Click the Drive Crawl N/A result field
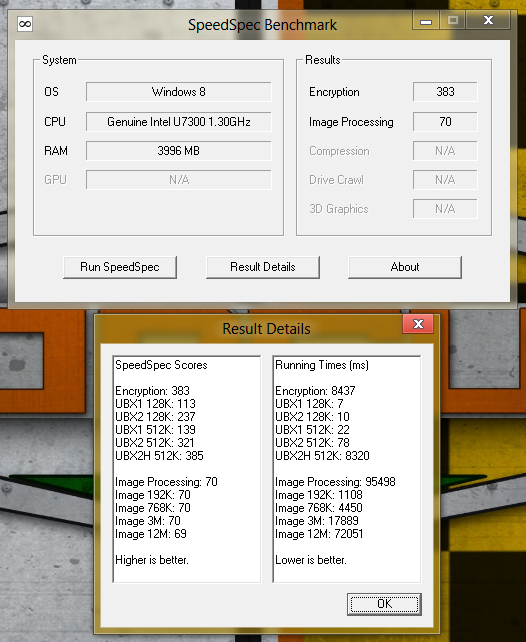 click(445, 180)
